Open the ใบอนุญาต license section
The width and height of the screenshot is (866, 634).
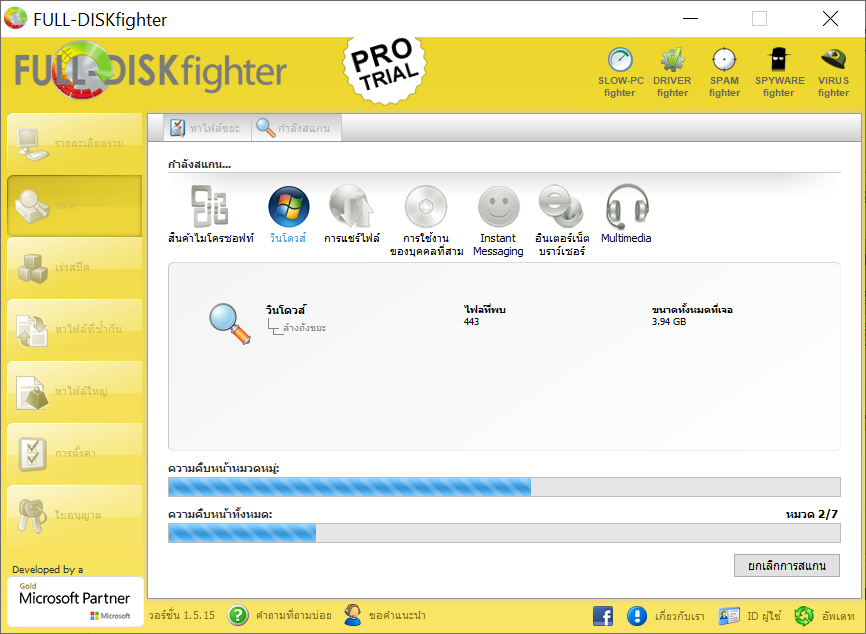pyautogui.click(x=75, y=515)
